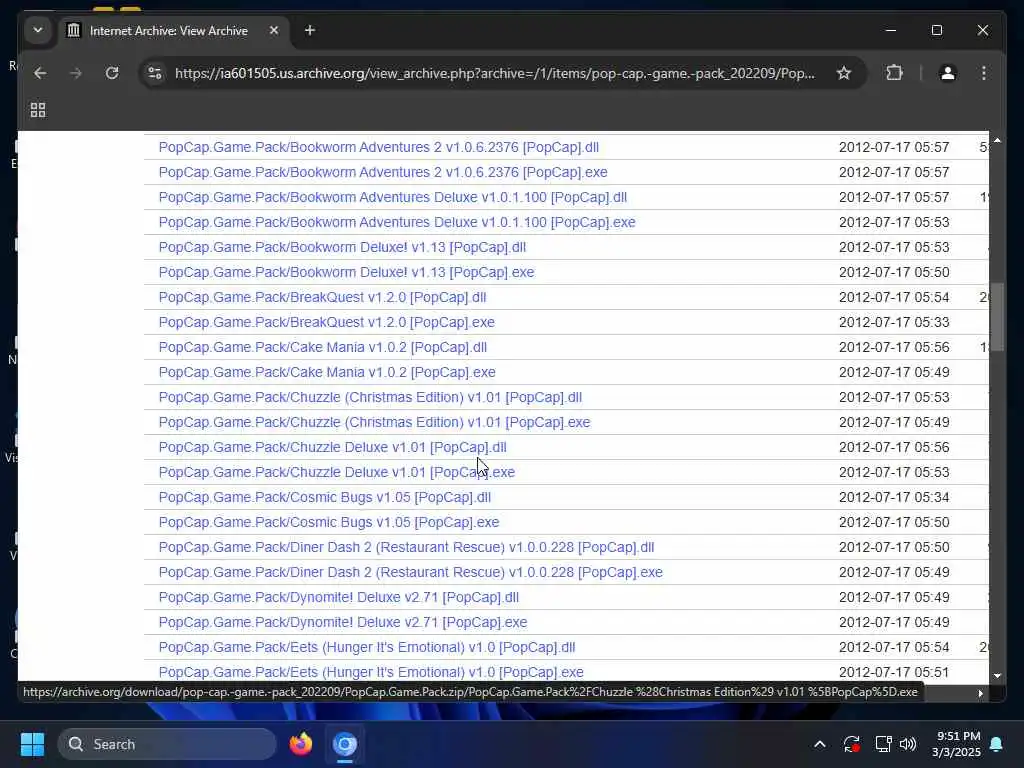Select the 05:51 date in Eets .exe row
The width and height of the screenshot is (1024, 768).
point(894,673)
